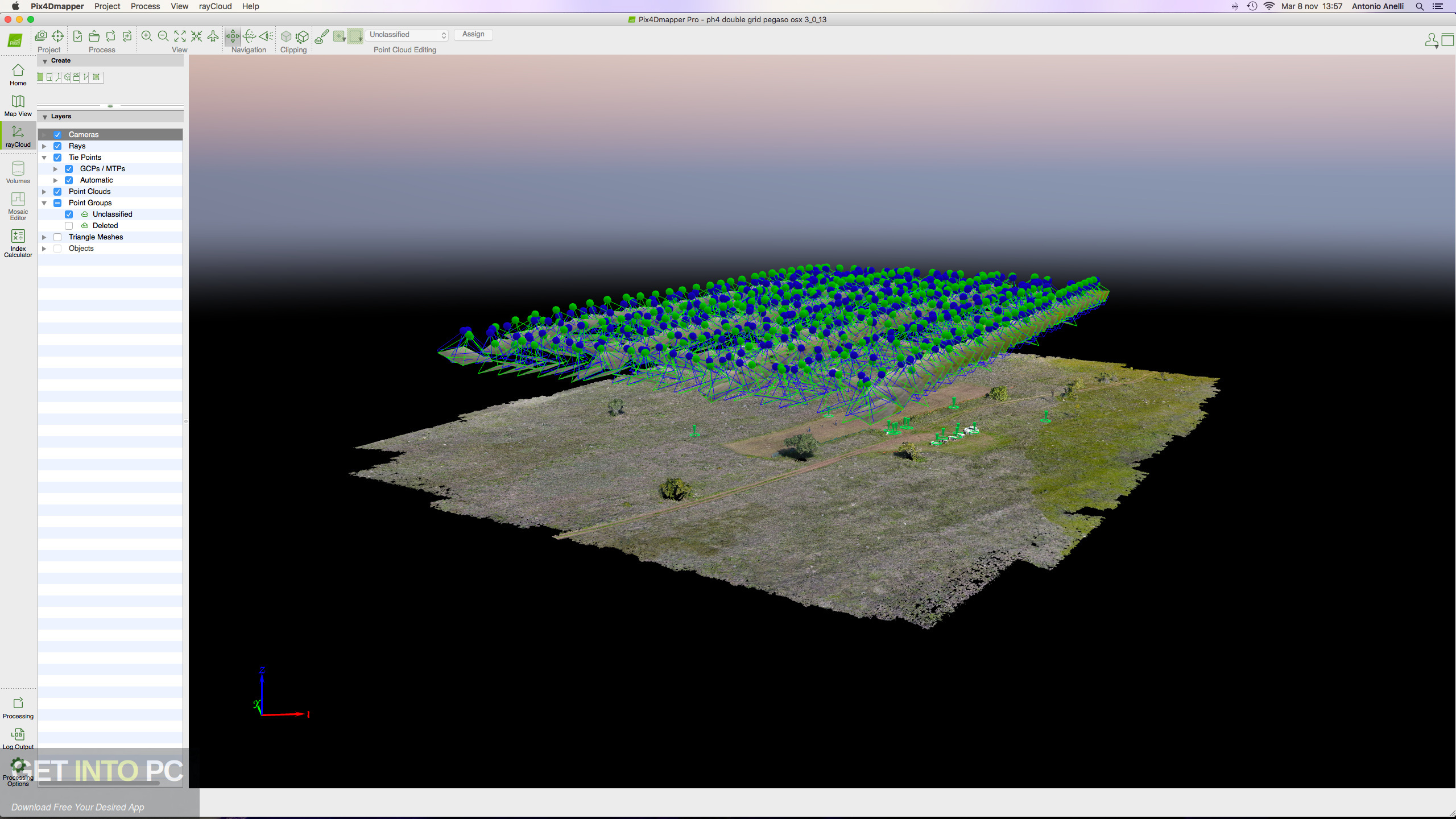Uncheck the Rays layer checkbox
This screenshot has width=1456, height=819.
click(x=57, y=146)
